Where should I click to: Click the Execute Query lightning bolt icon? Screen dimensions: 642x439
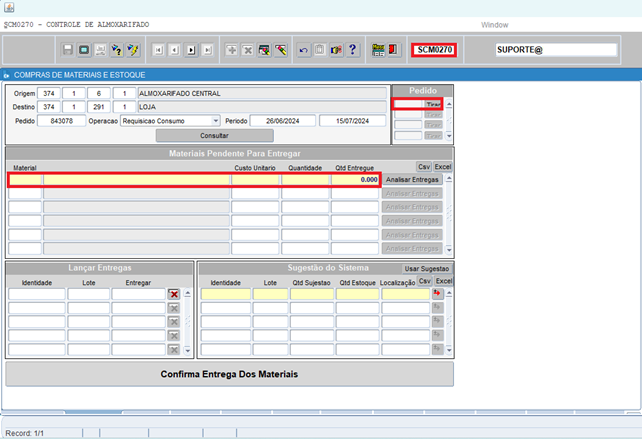[133, 50]
